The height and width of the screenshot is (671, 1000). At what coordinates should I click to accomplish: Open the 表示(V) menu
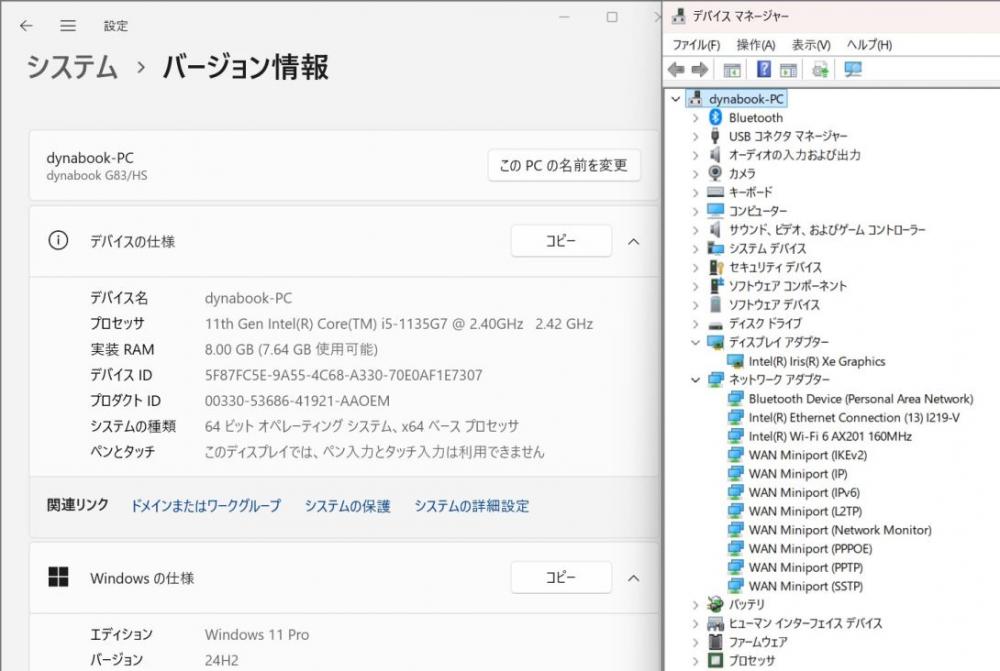click(x=811, y=45)
